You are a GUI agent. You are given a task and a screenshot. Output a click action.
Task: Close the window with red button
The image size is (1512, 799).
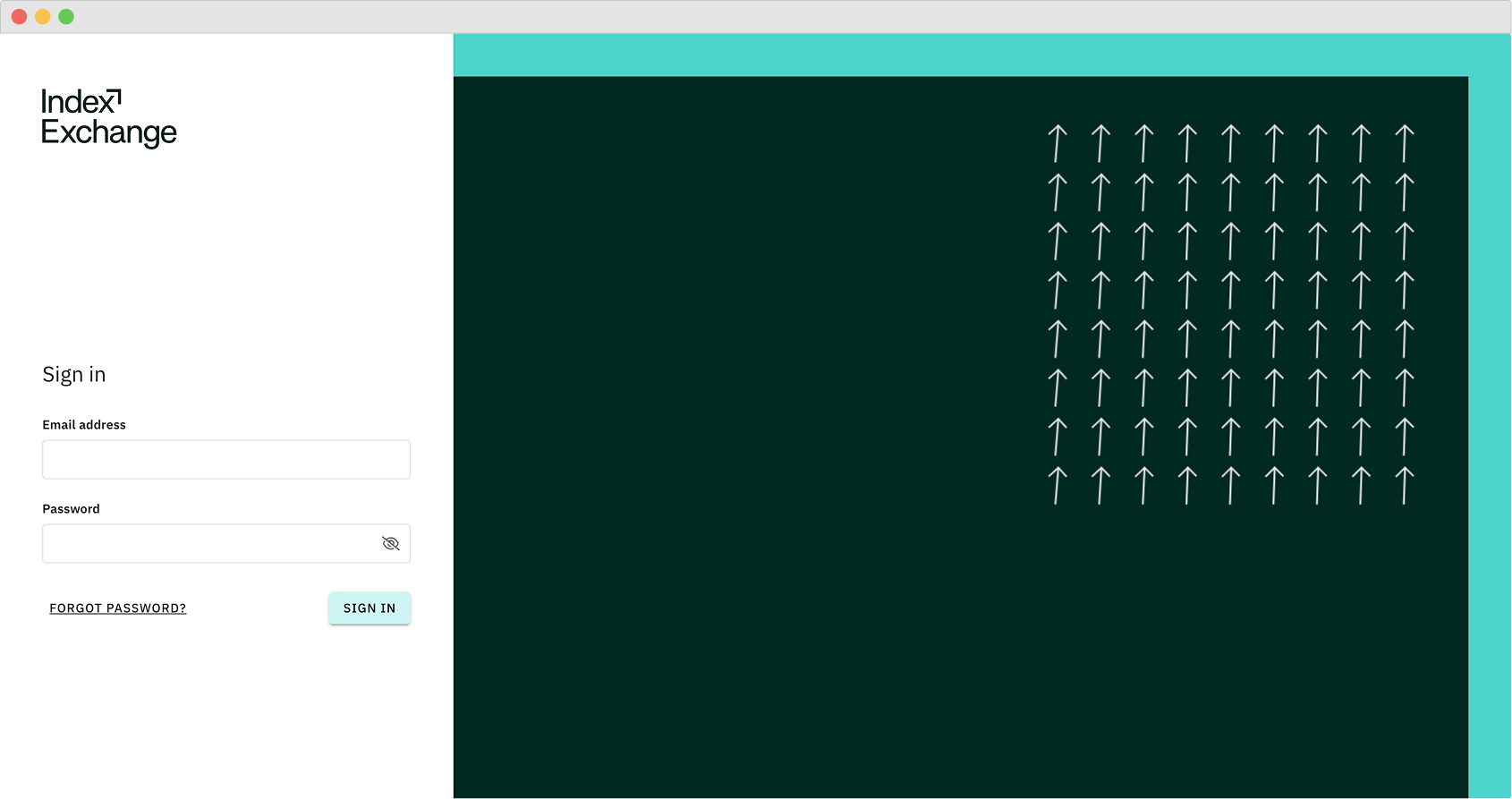point(19,17)
